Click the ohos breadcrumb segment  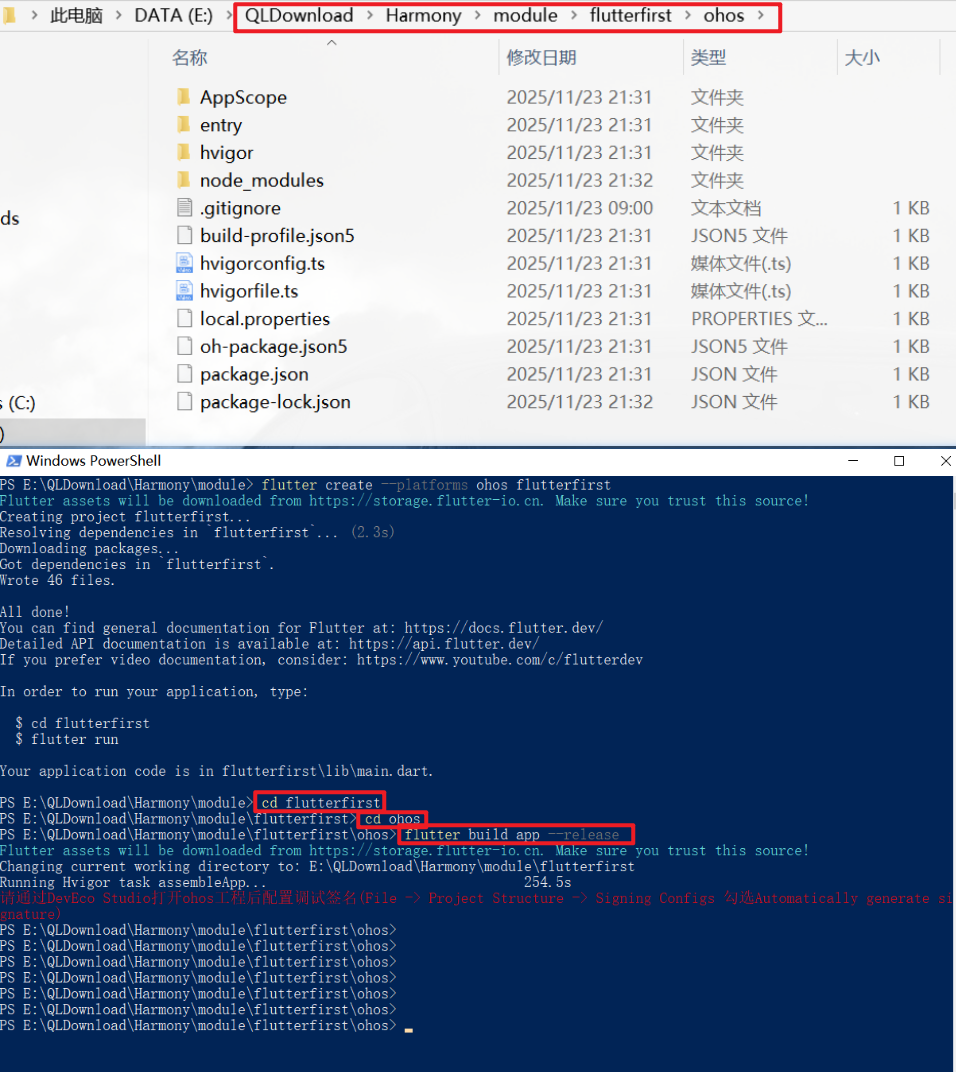coord(723,15)
